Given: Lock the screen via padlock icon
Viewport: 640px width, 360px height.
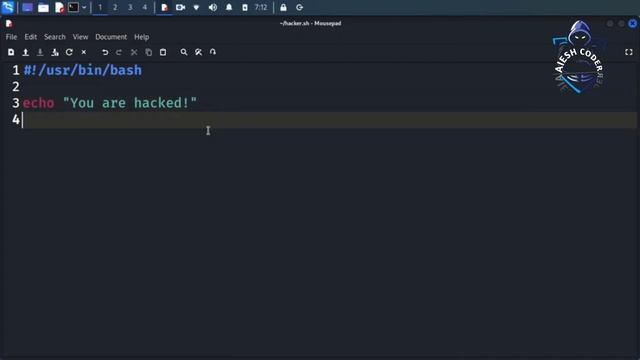Looking at the screenshot, I should click(x=283, y=7).
